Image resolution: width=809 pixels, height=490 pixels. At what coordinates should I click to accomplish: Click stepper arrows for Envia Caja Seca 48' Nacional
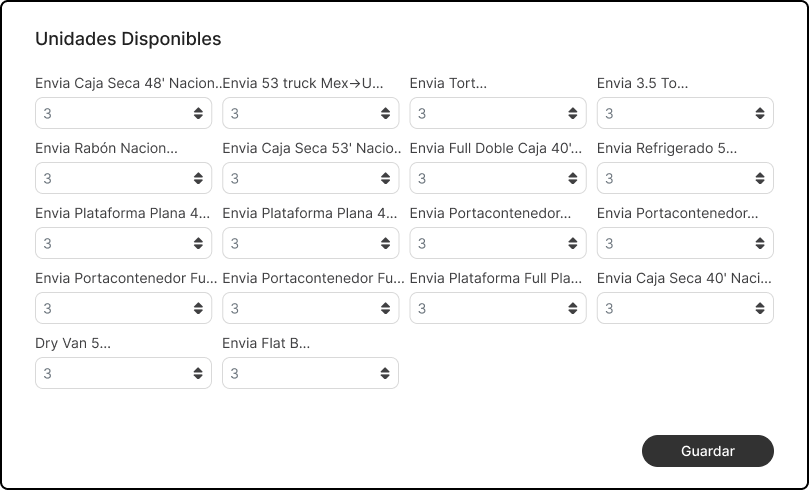(x=198, y=114)
